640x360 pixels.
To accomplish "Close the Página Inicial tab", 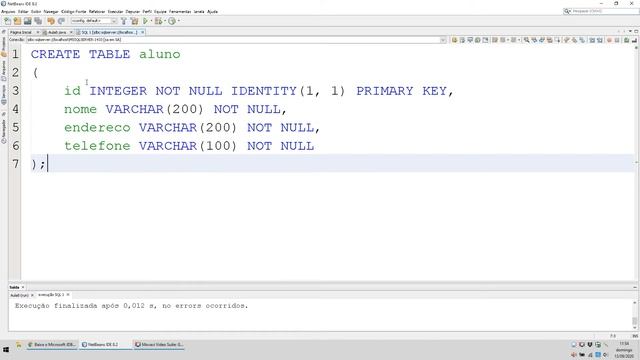I will pos(38,32).
